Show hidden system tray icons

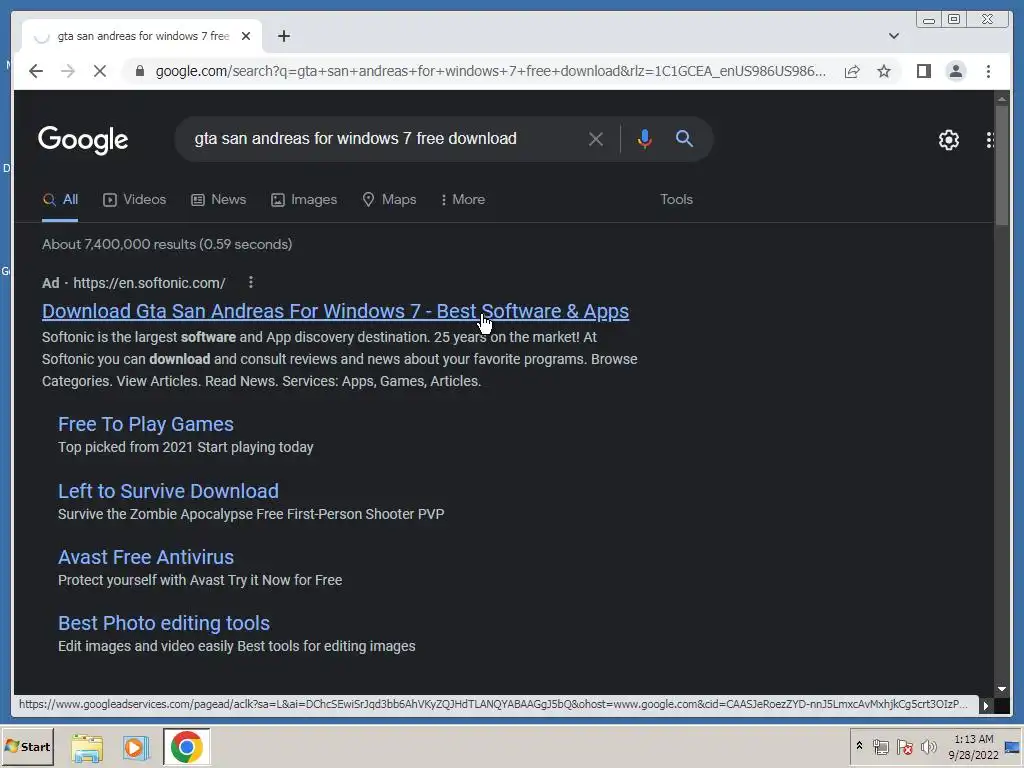tap(859, 746)
